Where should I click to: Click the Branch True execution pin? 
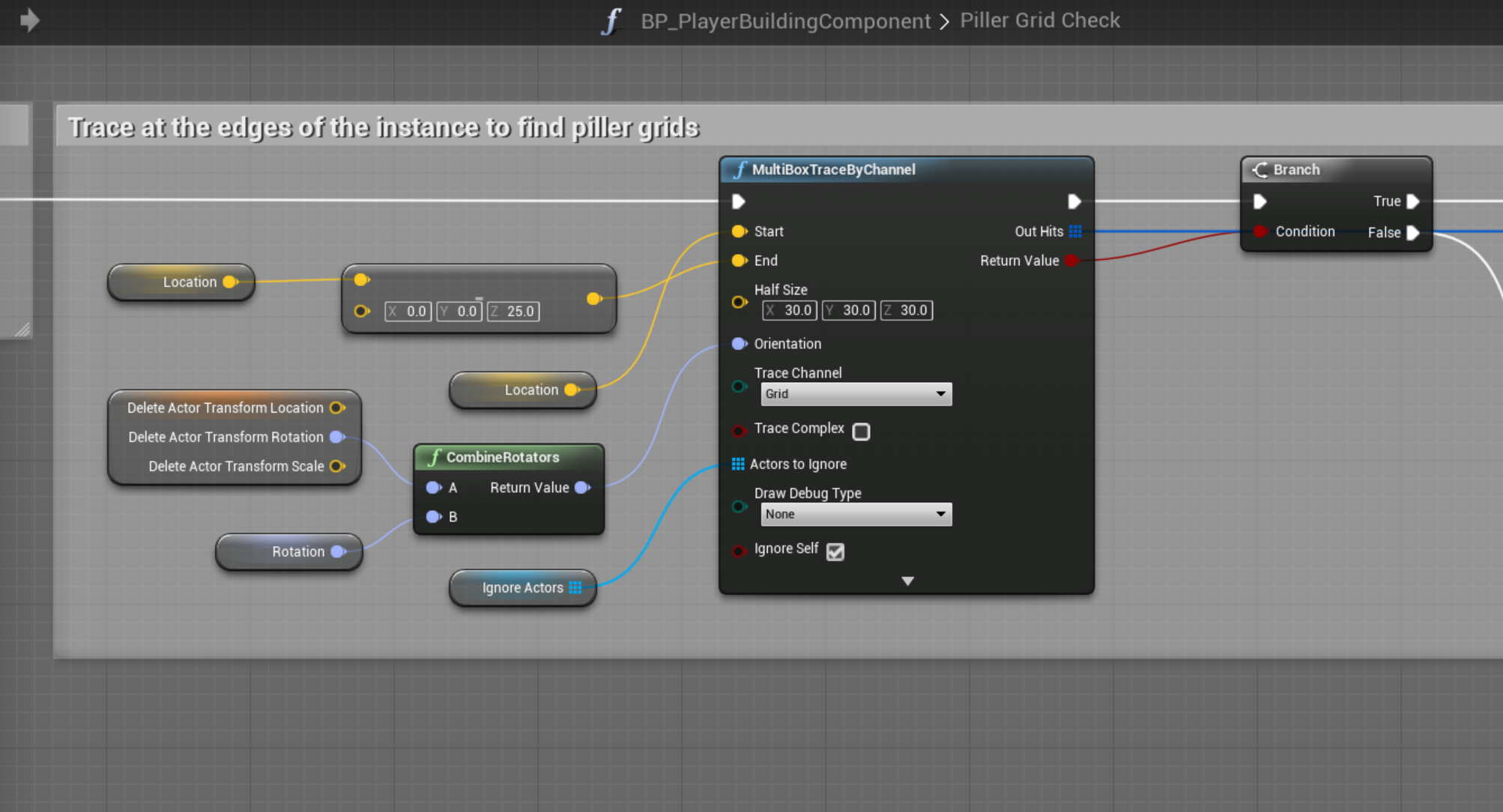point(1413,202)
